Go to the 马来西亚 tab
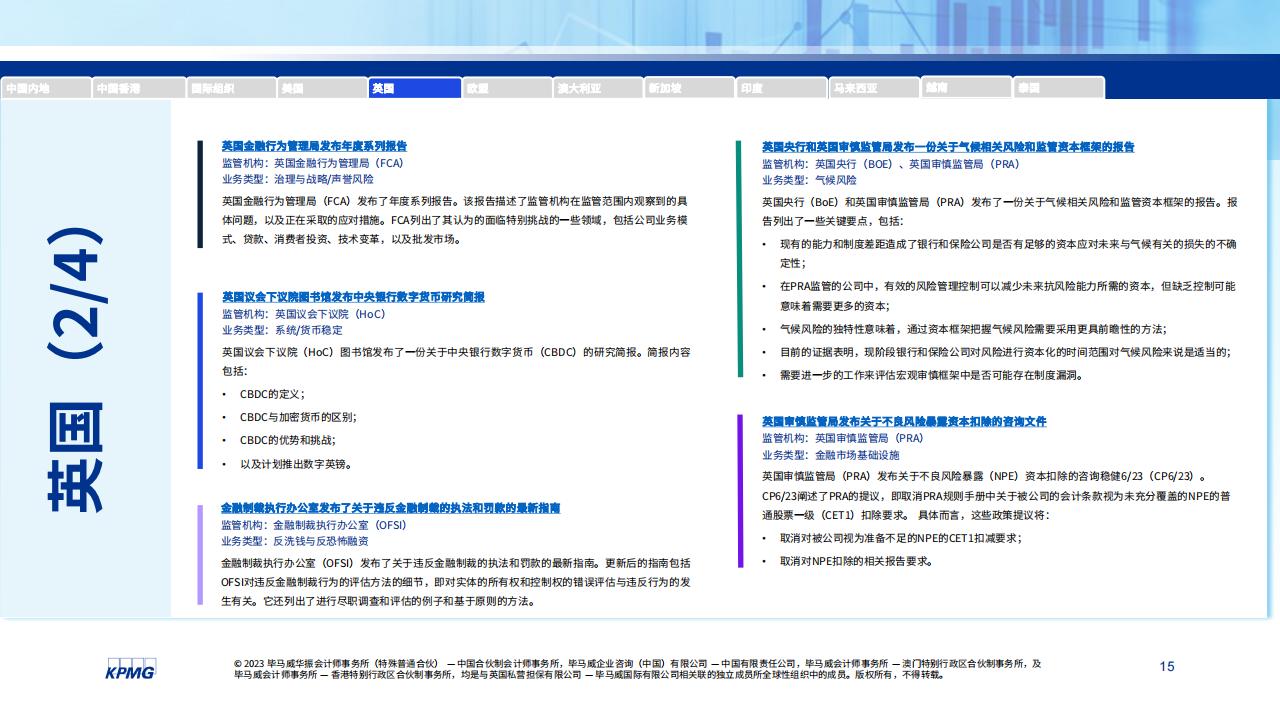This screenshot has width=1280, height=720. tap(874, 88)
